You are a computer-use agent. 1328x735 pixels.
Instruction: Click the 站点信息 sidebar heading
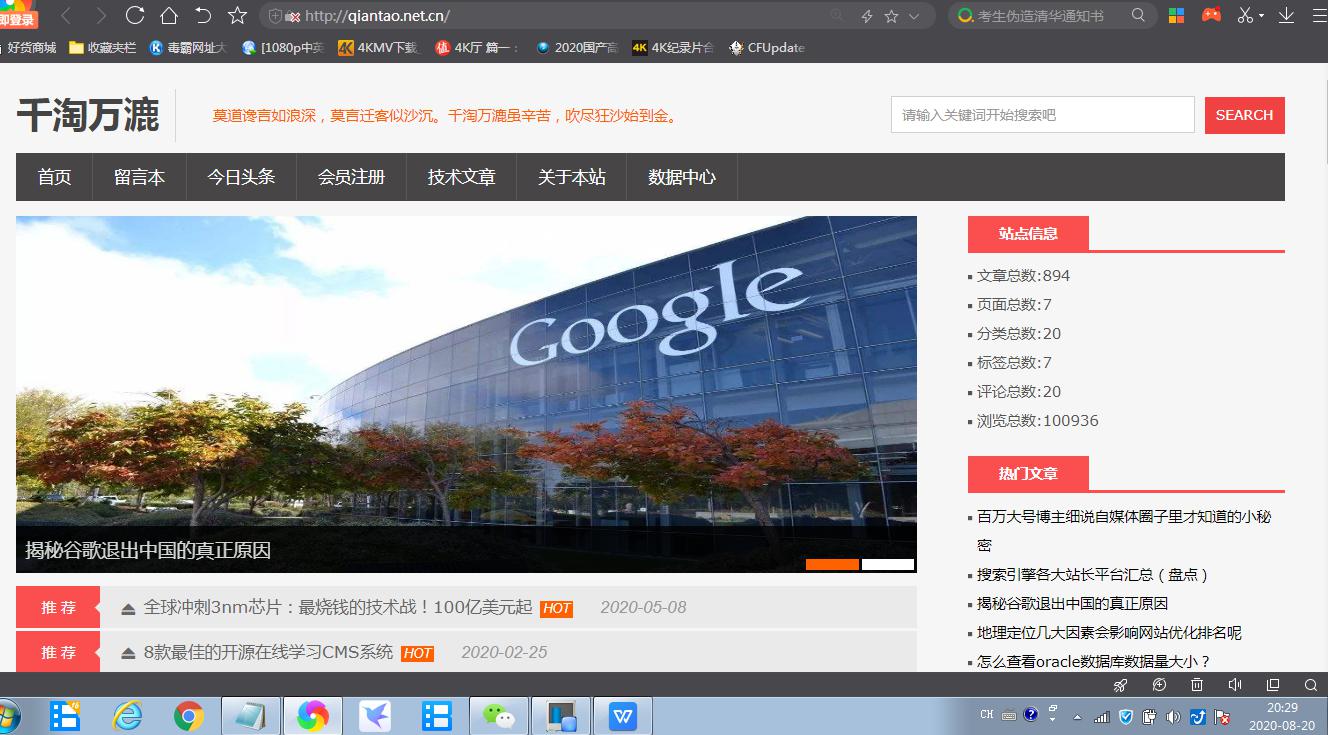click(x=1028, y=234)
